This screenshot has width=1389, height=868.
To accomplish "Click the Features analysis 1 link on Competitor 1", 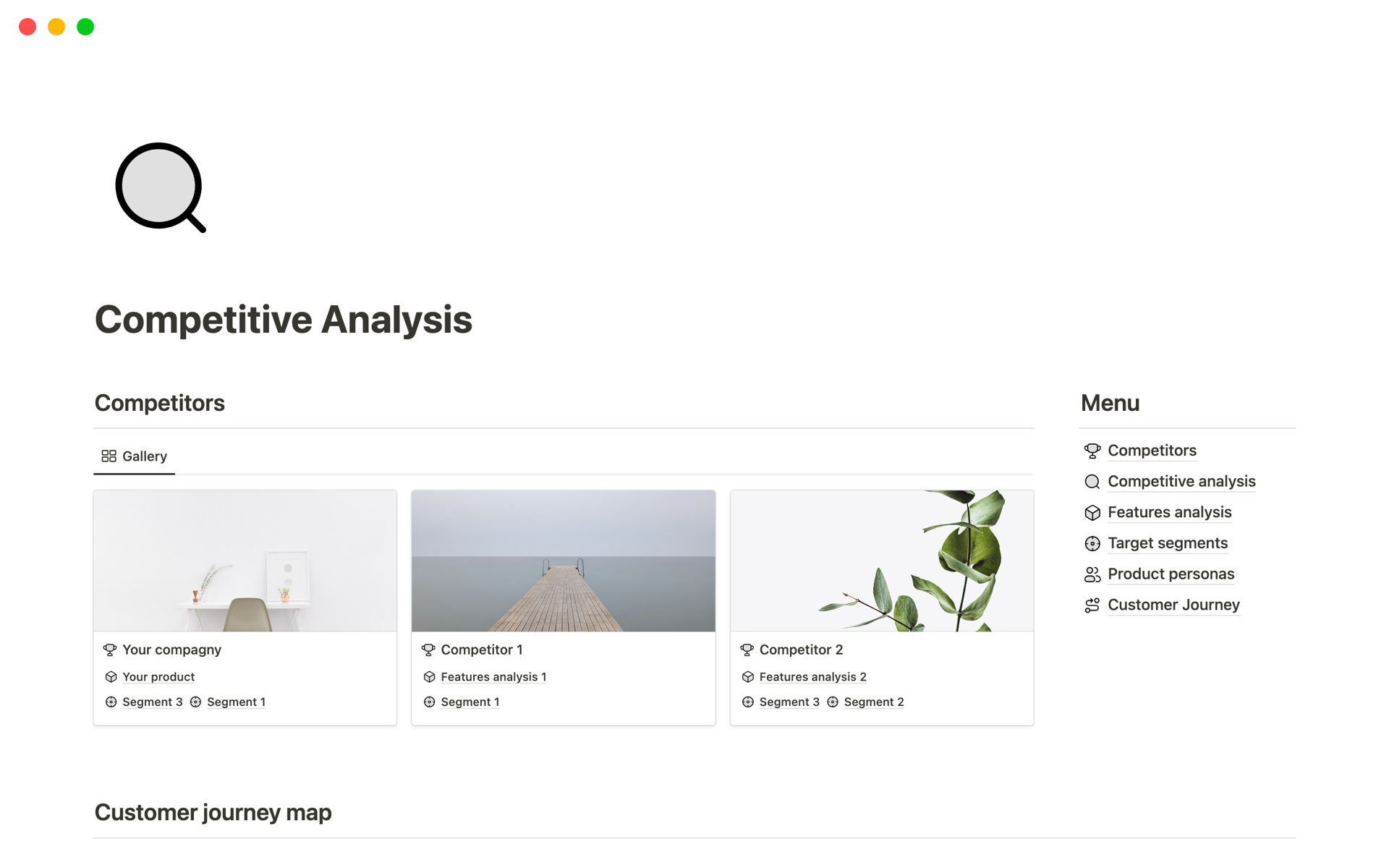I will [492, 676].
